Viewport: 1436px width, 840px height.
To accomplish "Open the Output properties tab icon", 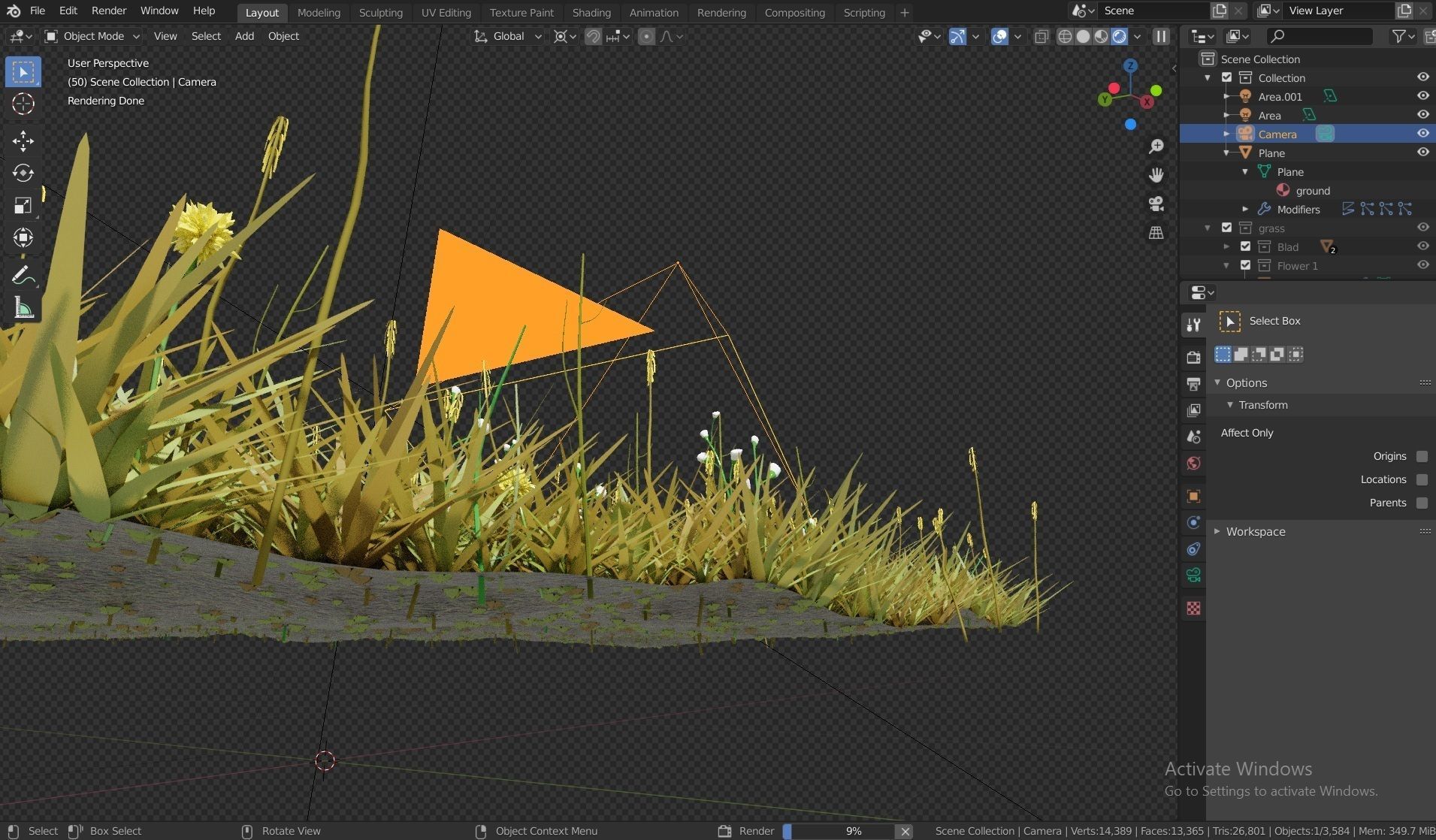I will pos(1193,384).
